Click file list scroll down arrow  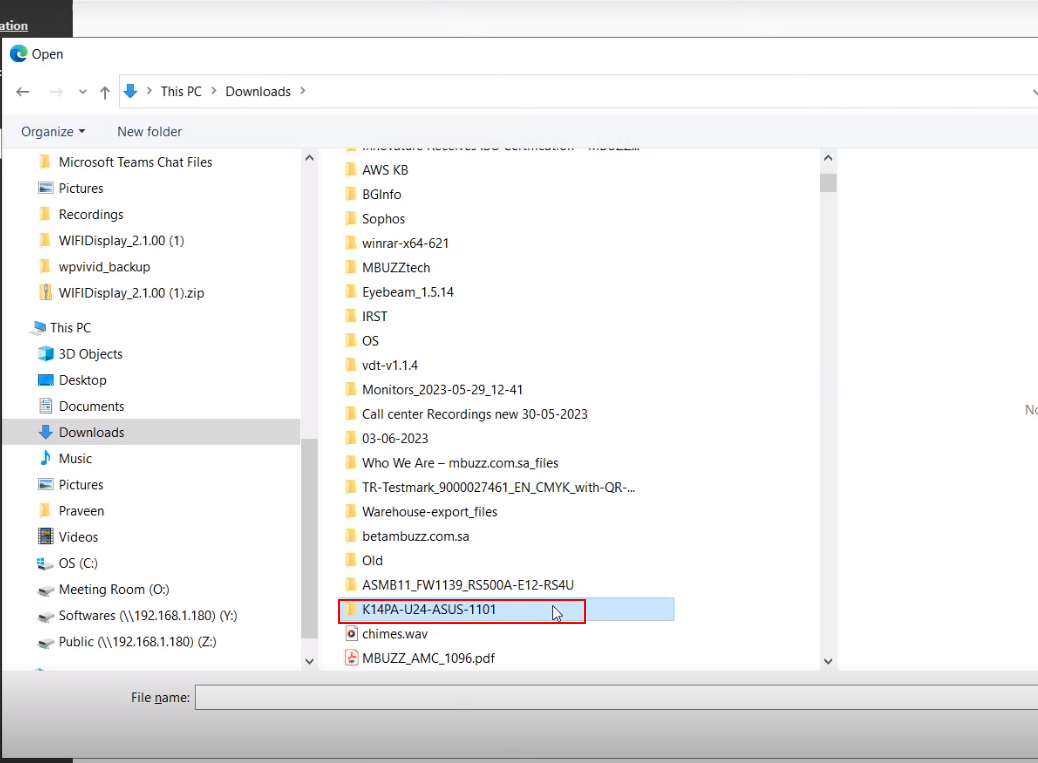tap(828, 661)
